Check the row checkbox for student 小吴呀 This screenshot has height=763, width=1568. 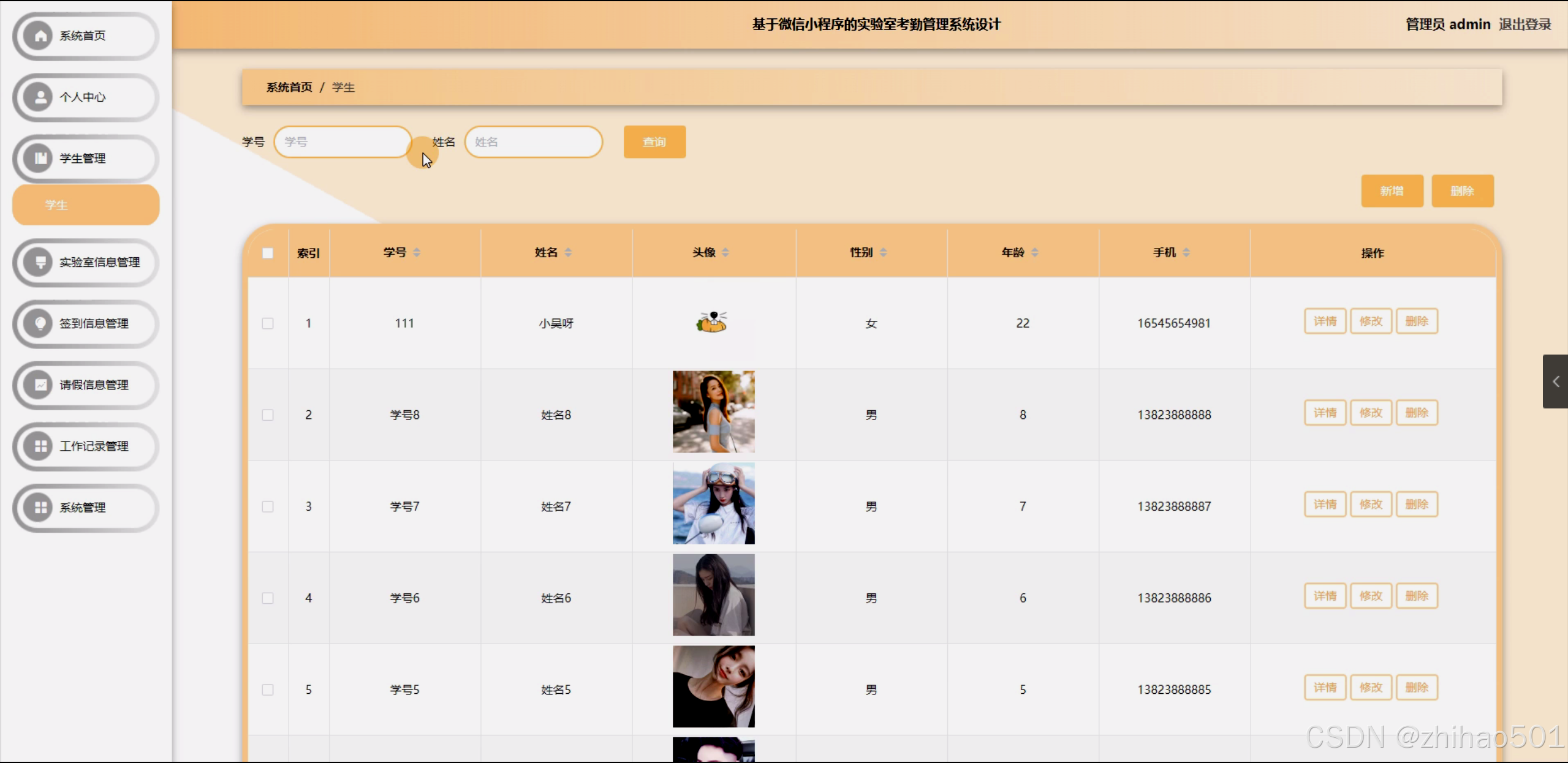click(268, 323)
